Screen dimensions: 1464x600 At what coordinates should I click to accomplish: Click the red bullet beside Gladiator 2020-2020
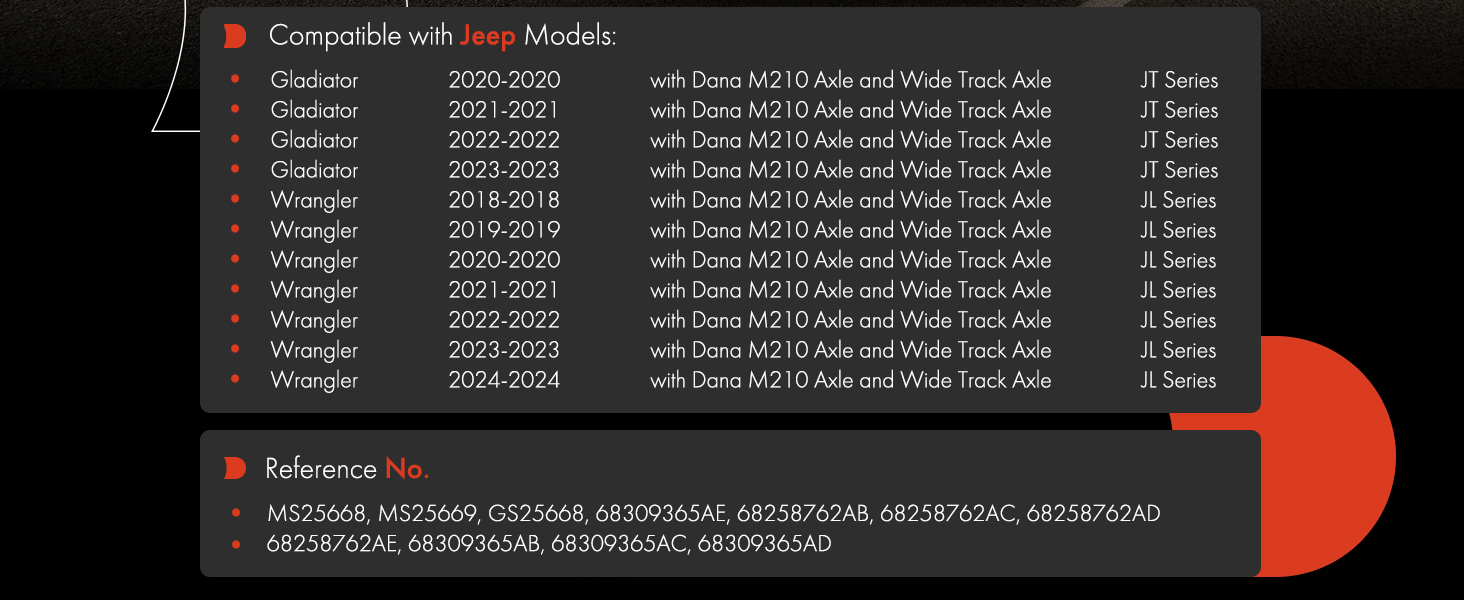(235, 79)
